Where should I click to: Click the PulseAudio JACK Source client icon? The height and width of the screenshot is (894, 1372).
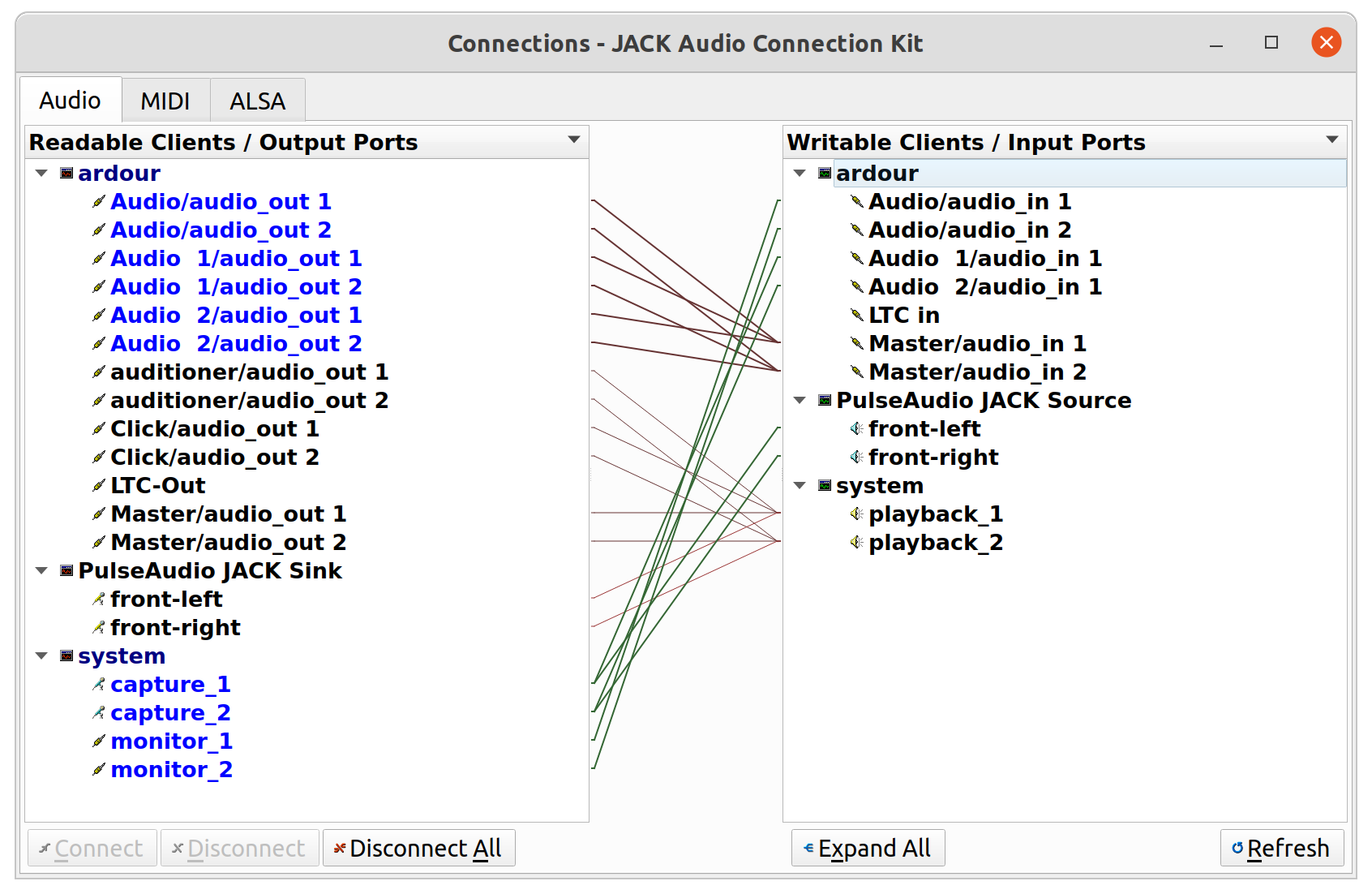[825, 400]
